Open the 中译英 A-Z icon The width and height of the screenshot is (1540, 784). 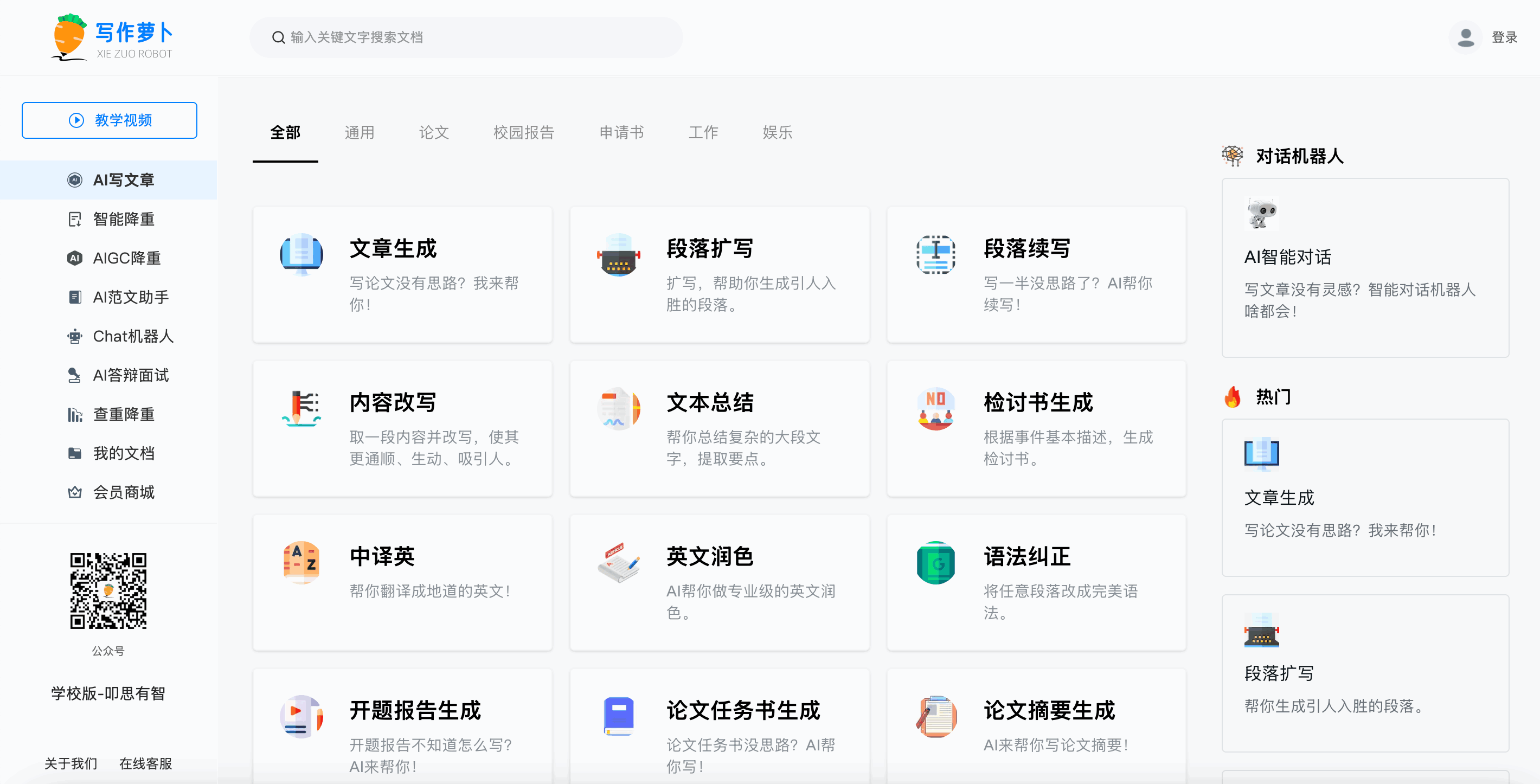[301, 562]
